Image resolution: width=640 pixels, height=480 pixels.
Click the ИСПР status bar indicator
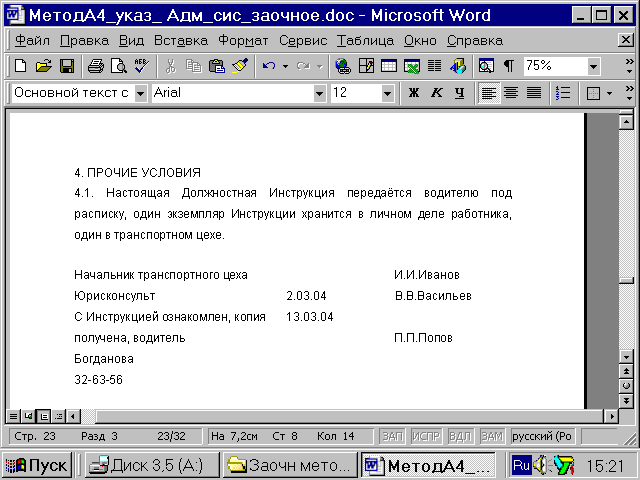426,436
